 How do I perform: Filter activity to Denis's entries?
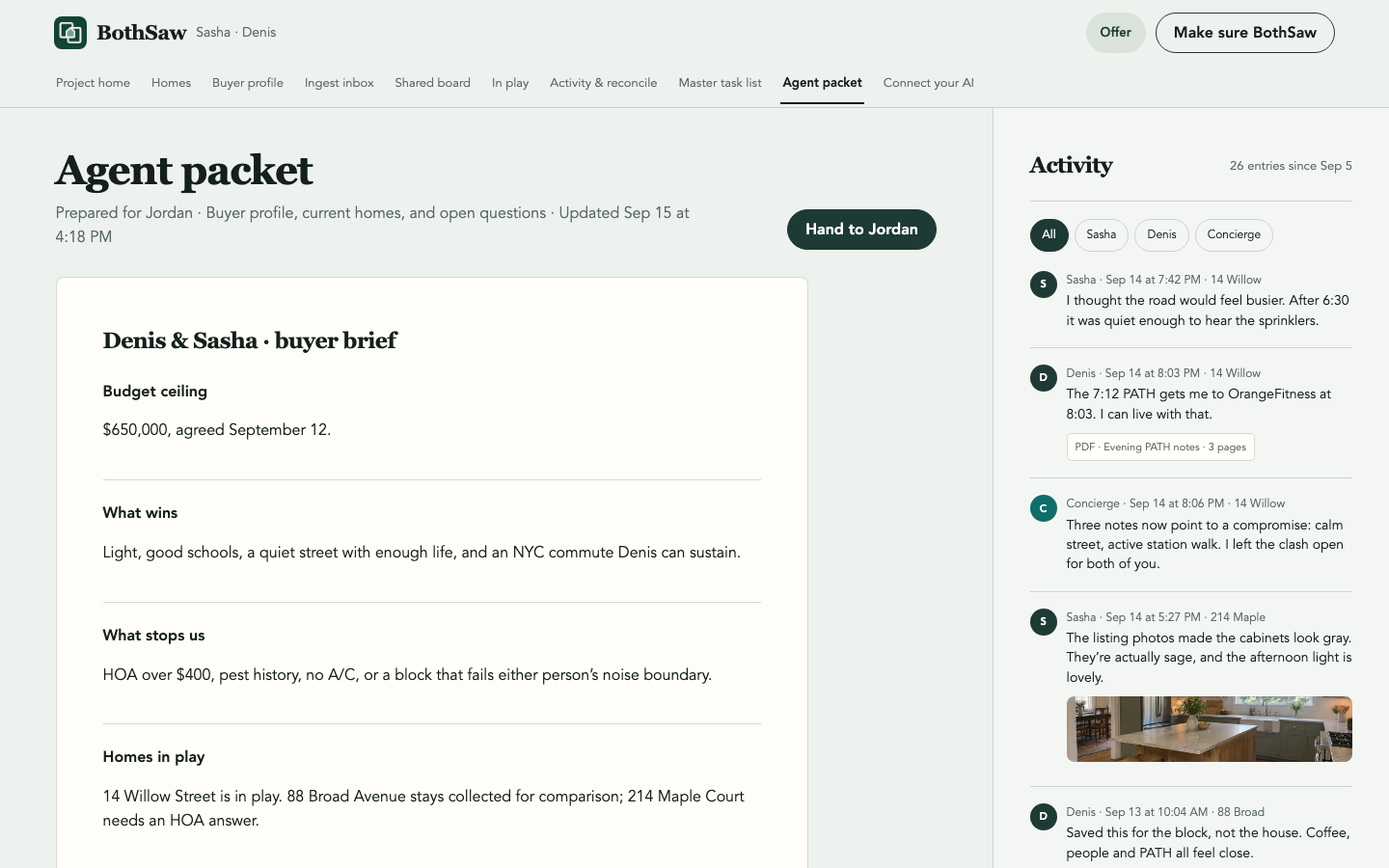[x=1161, y=234]
